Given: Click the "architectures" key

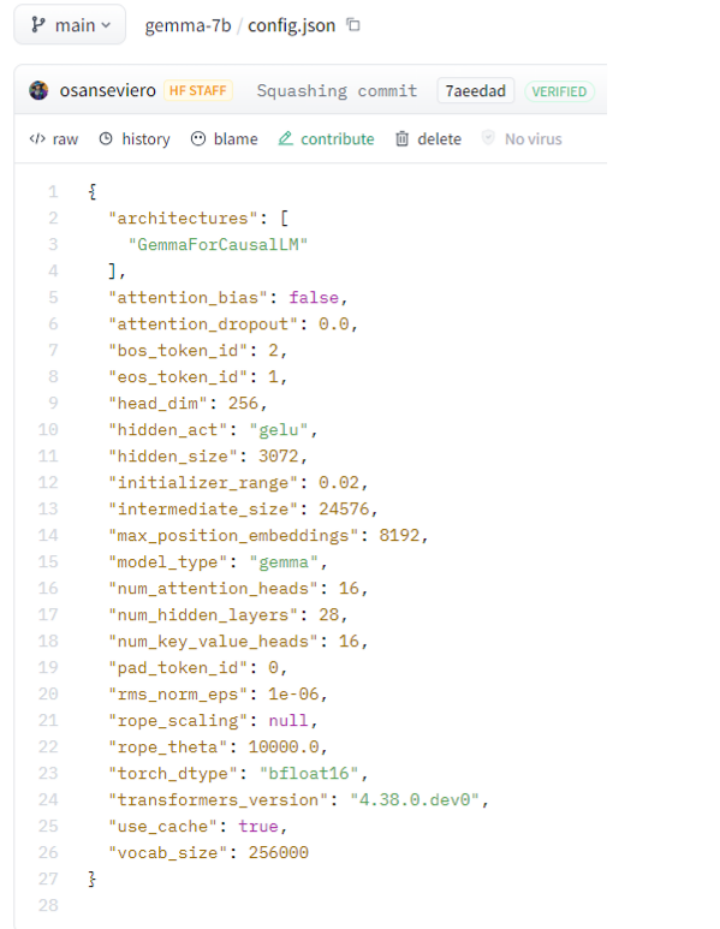Looking at the screenshot, I should [183, 218].
